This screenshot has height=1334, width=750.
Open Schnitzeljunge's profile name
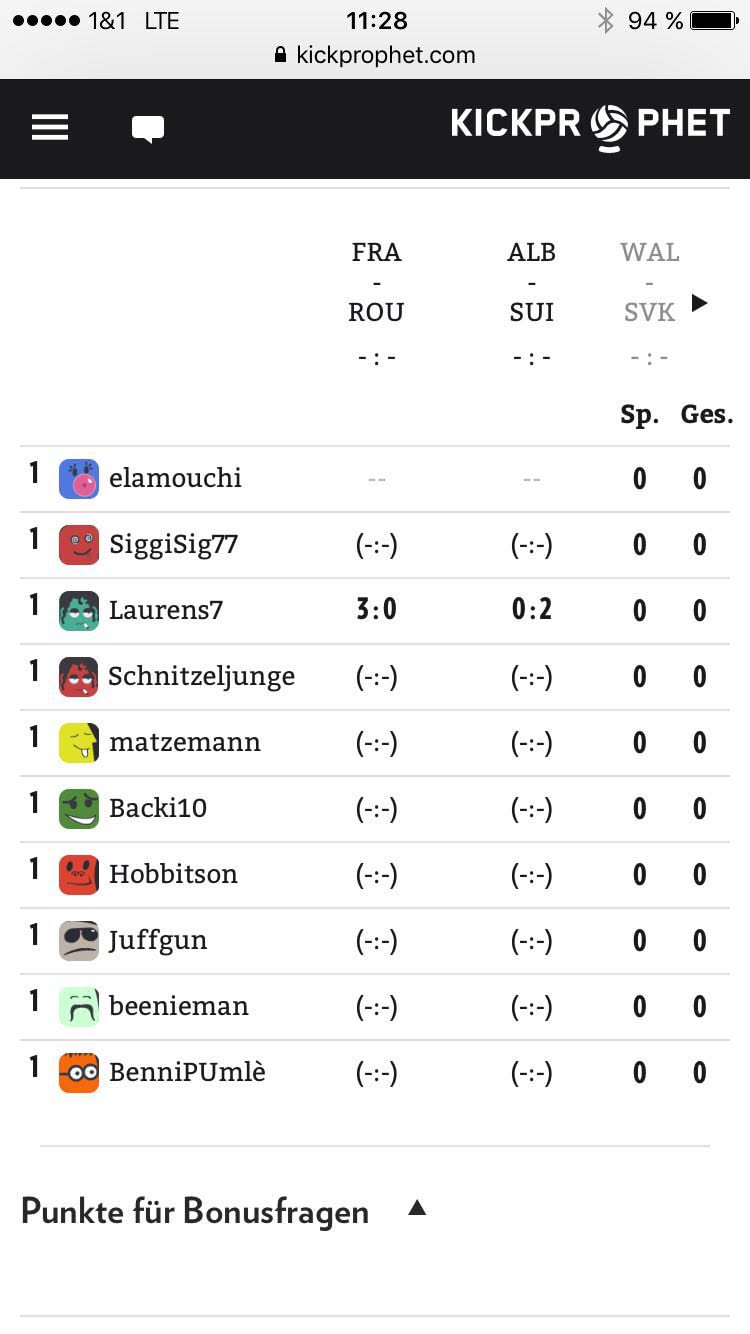tap(201, 677)
